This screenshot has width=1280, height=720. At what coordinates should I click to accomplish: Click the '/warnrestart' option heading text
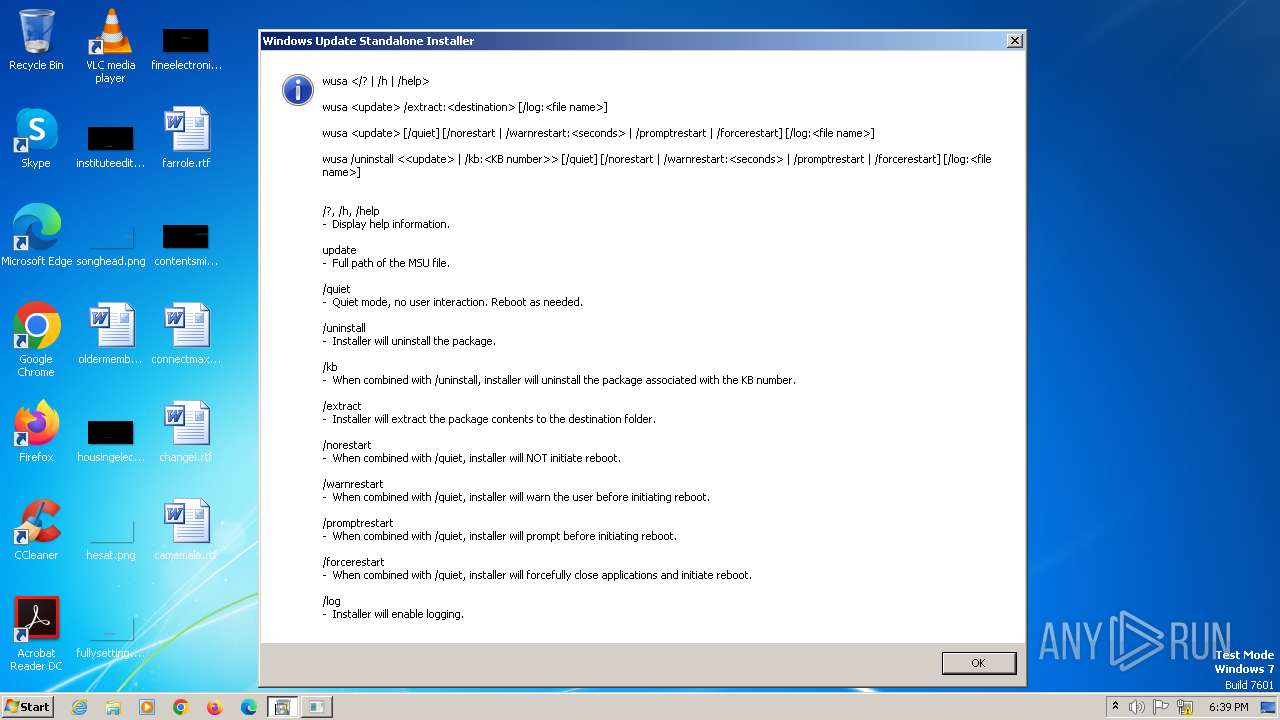[x=353, y=484]
